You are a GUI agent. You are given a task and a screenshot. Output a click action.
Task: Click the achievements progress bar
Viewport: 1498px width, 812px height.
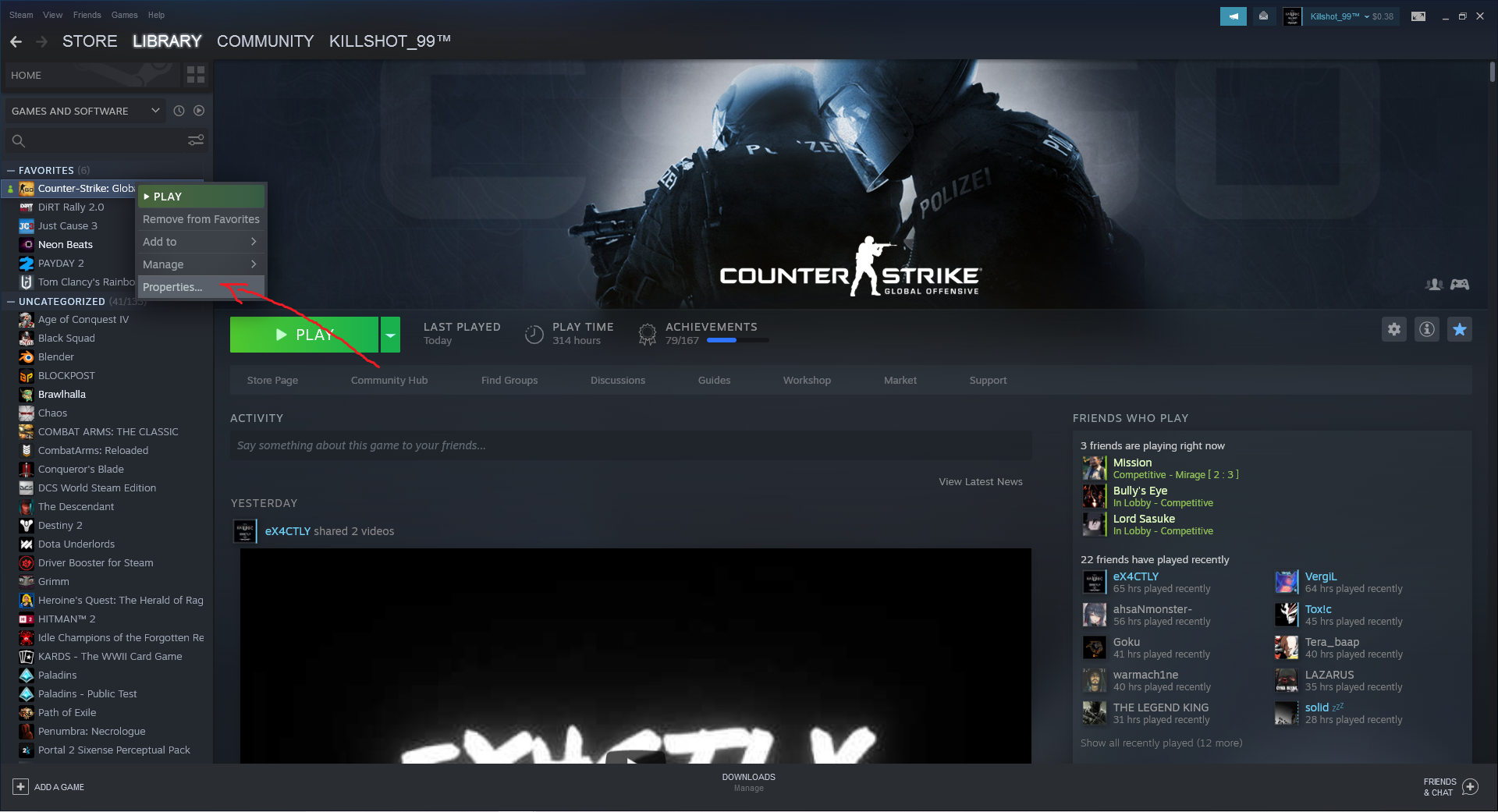click(737, 340)
